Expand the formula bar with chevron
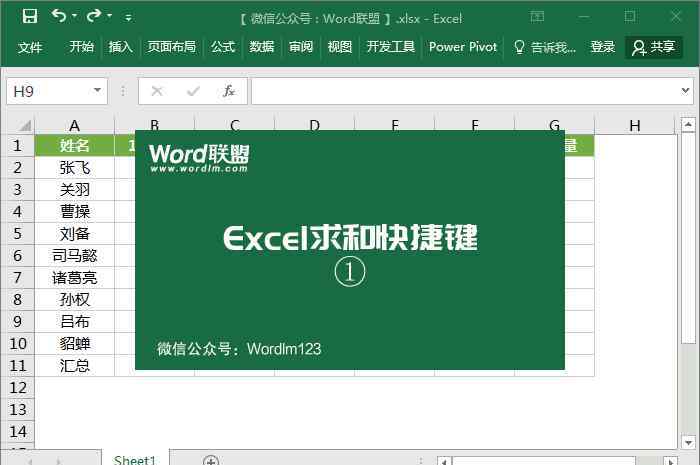Viewport: 700px width, 465px height. [685, 91]
